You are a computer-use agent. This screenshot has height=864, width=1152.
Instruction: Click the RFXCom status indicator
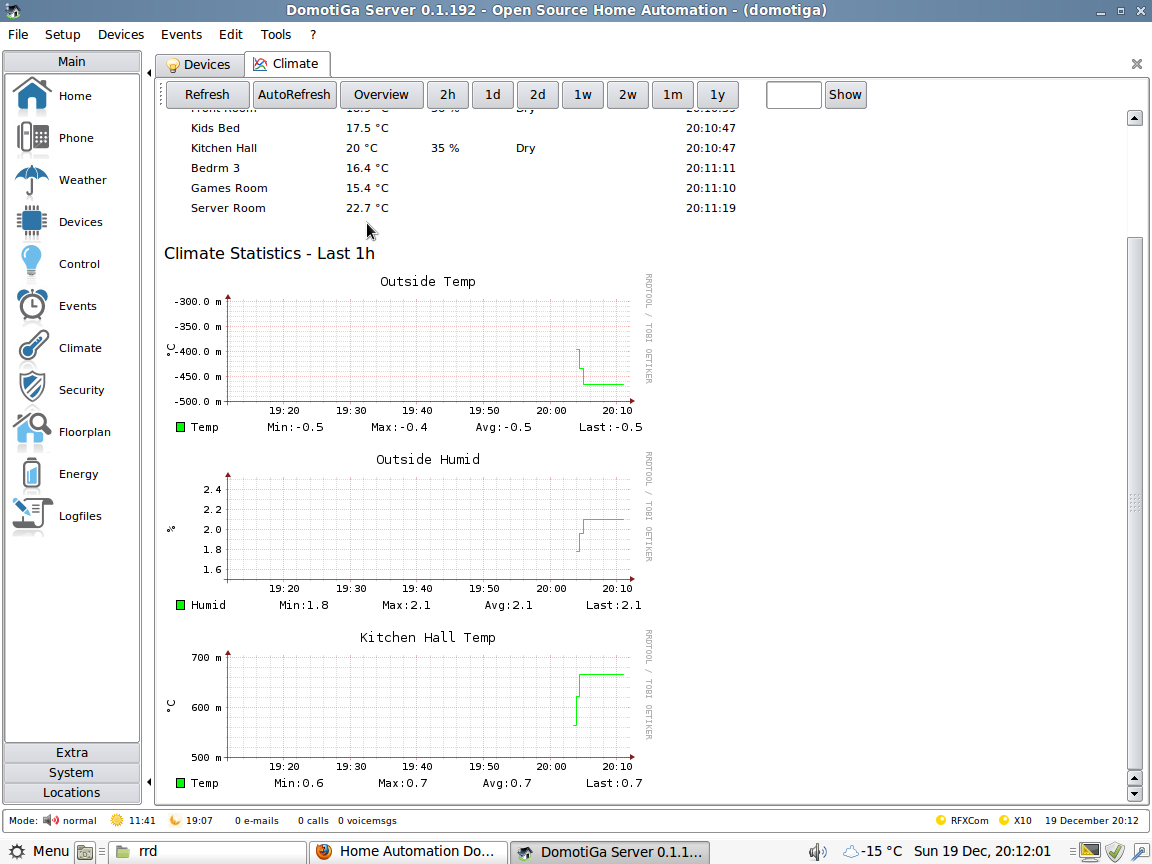tap(940, 820)
